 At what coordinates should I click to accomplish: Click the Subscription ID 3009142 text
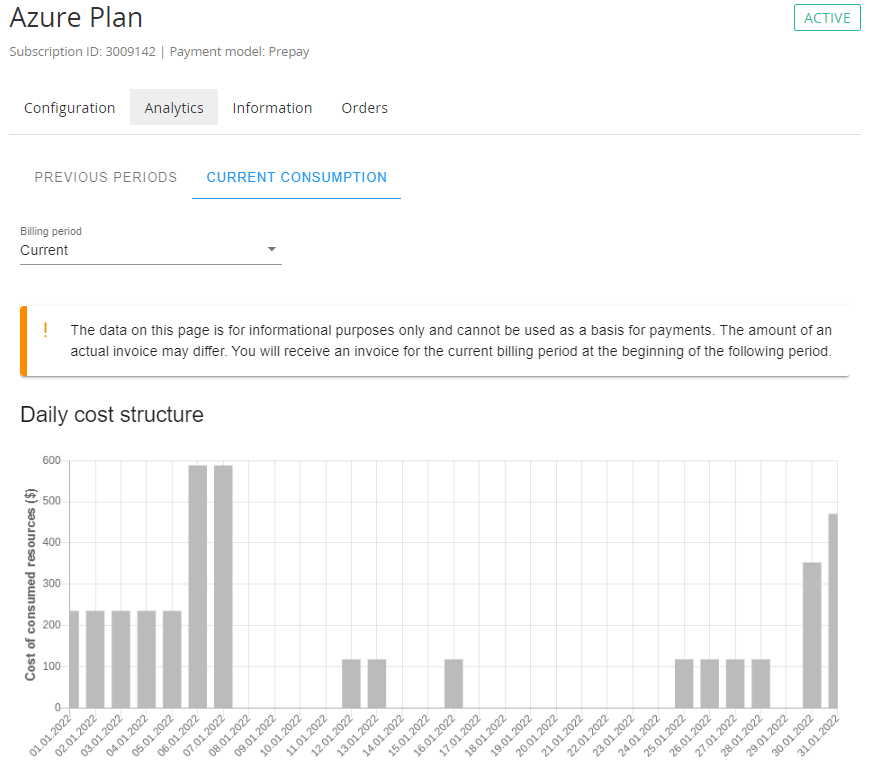tap(82, 52)
